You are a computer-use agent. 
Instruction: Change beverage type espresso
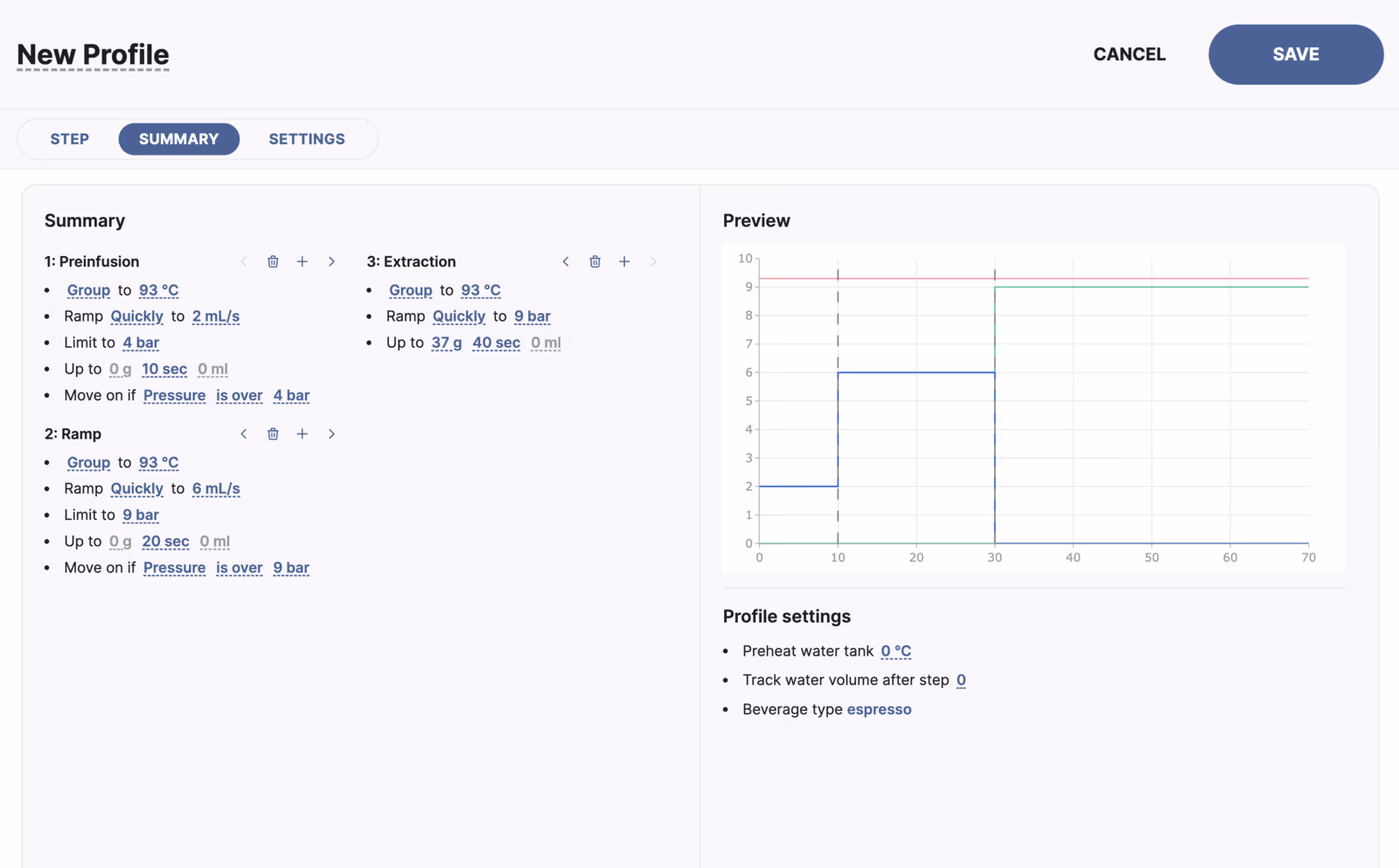879,709
